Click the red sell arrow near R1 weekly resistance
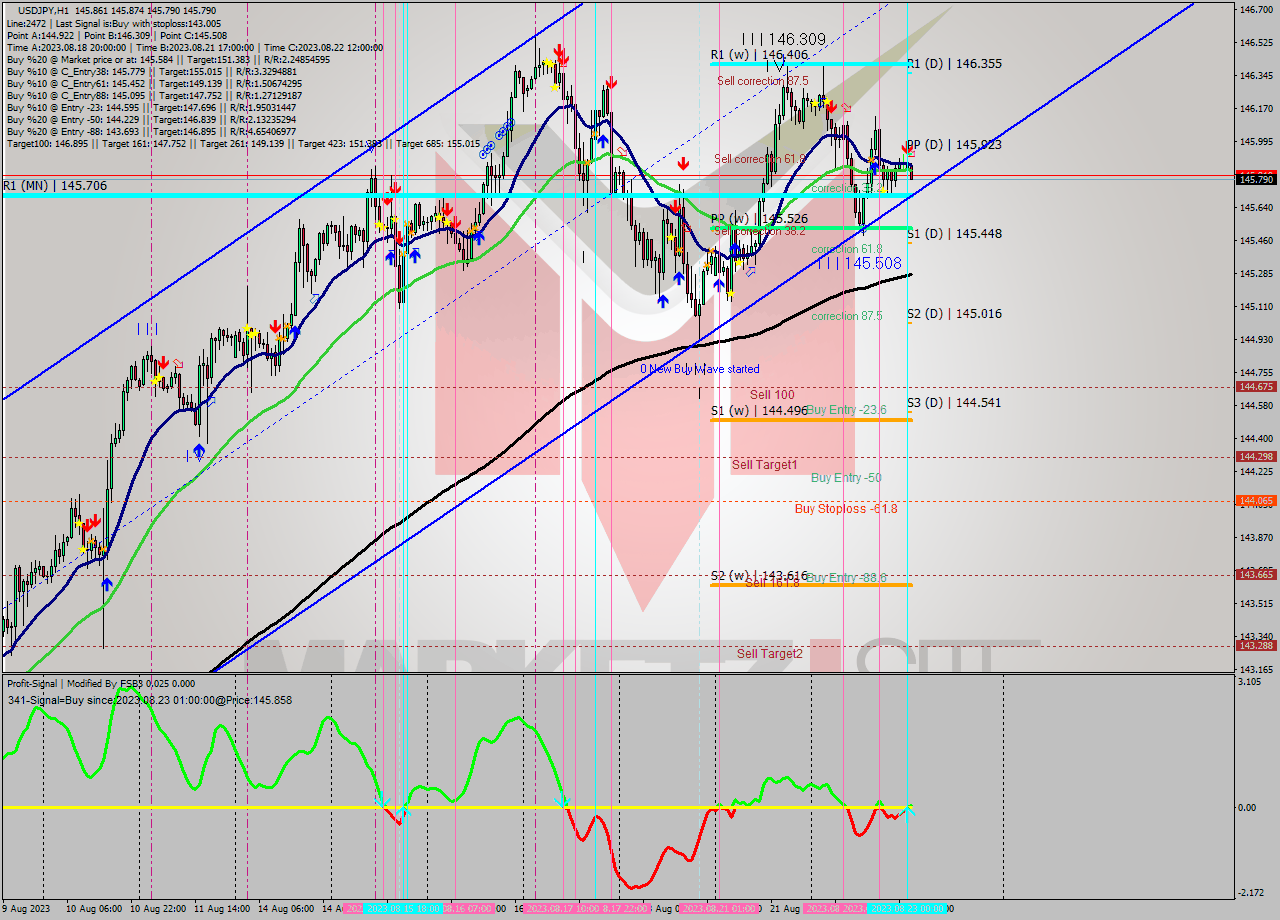The image size is (1280, 920). (x=831, y=108)
